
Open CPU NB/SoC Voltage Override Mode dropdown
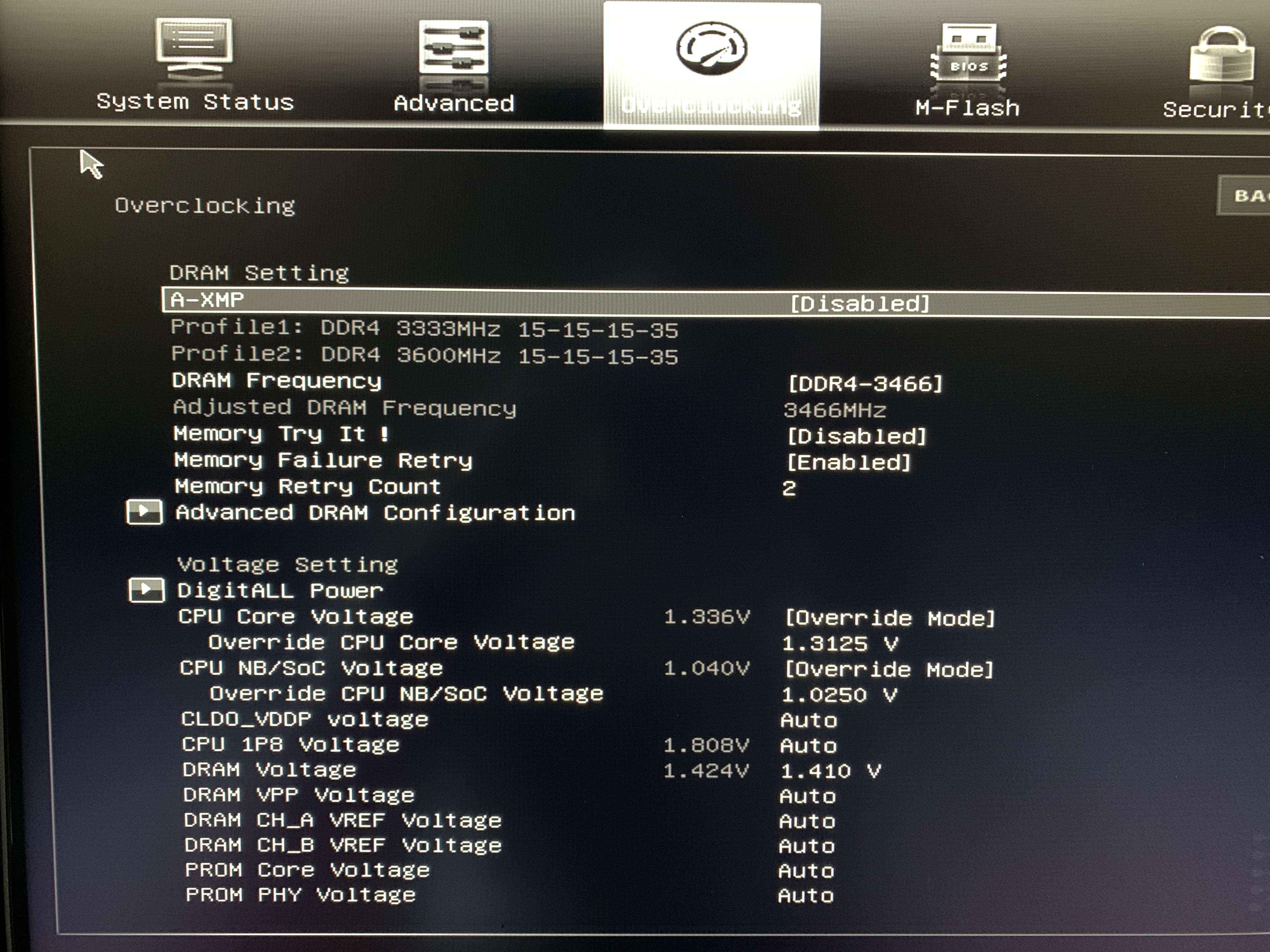pos(889,670)
